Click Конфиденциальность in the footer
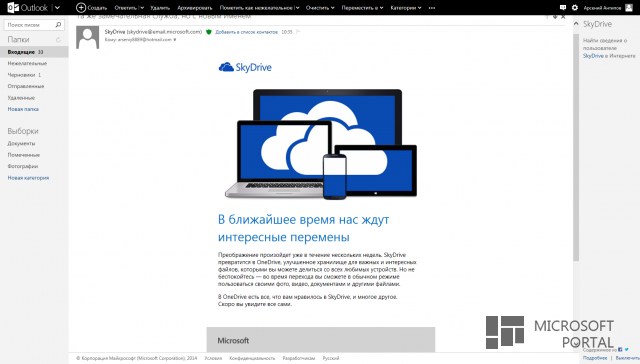 point(252,358)
